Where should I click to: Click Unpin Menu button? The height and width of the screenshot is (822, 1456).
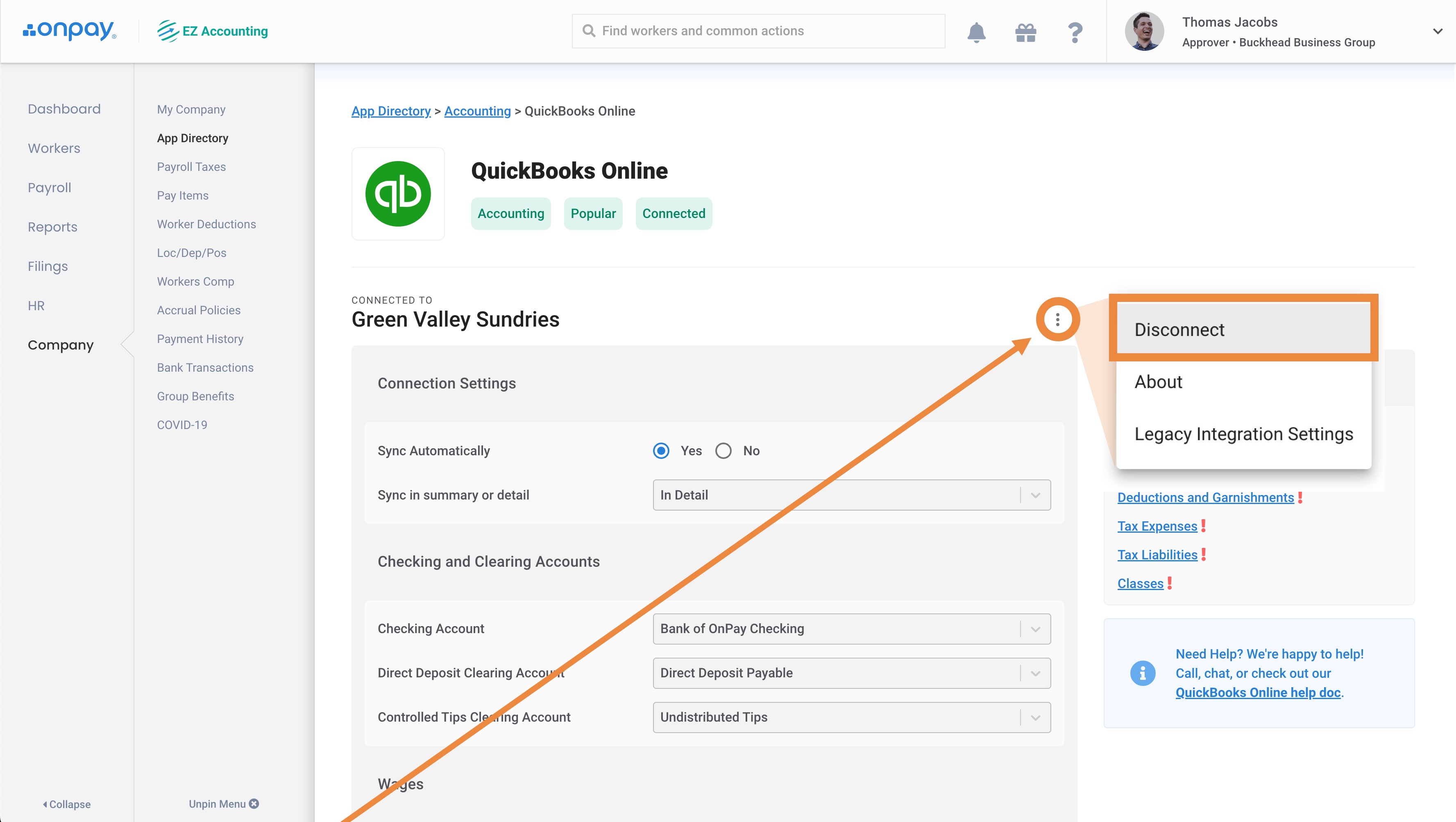click(223, 804)
